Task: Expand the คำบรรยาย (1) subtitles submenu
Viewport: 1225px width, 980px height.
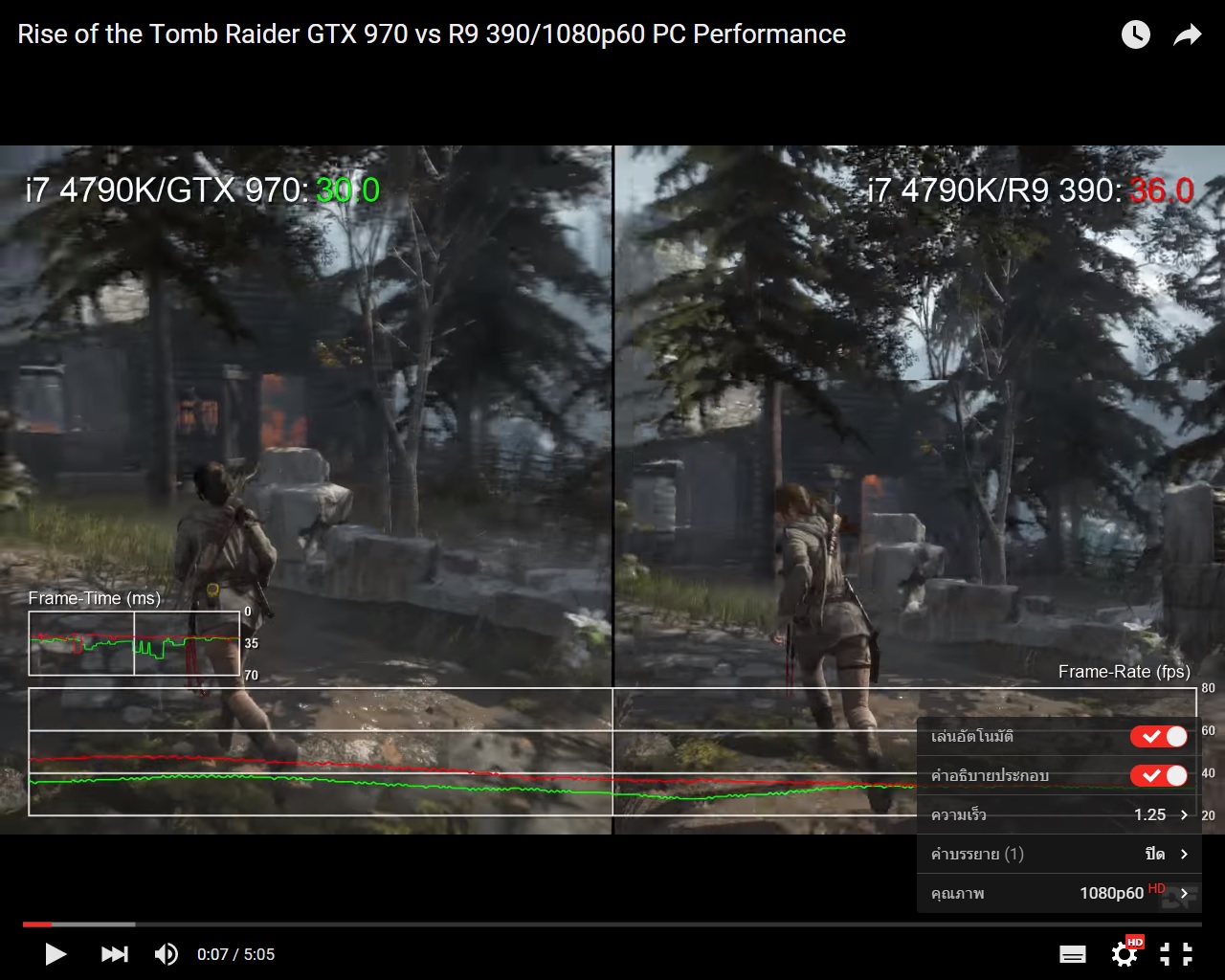Action: [x=1058, y=854]
